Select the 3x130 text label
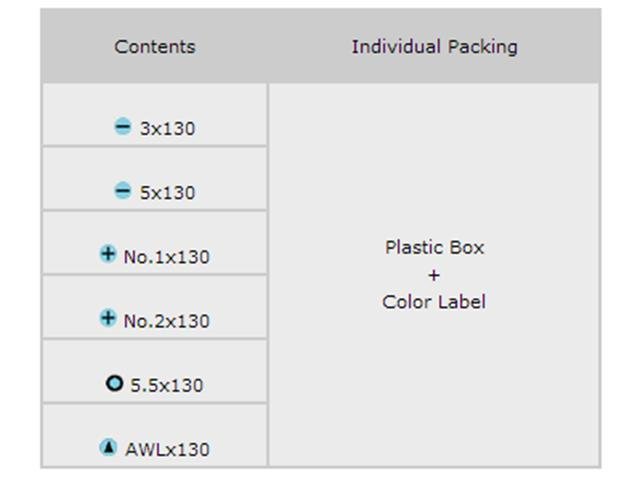This screenshot has height=480, width=640. click(167, 129)
